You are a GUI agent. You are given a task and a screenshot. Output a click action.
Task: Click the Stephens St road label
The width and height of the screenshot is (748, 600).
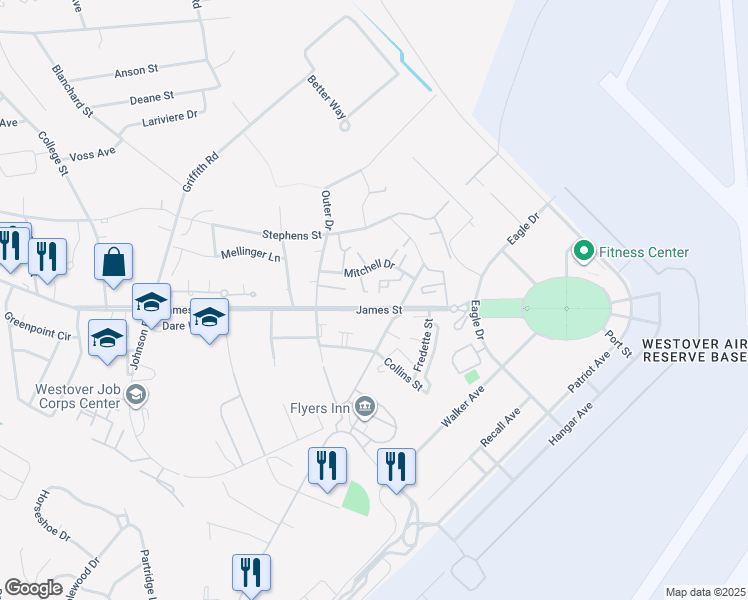pyautogui.click(x=292, y=235)
